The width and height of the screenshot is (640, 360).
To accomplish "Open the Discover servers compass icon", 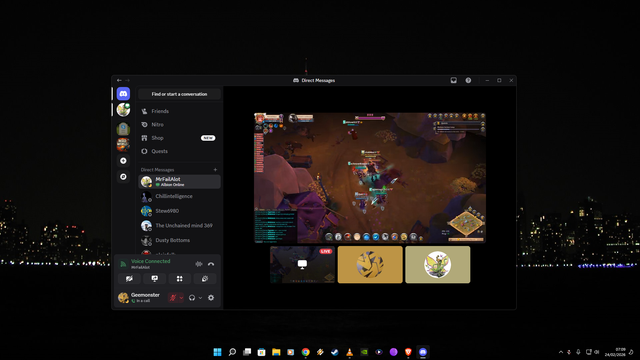I will (123, 177).
